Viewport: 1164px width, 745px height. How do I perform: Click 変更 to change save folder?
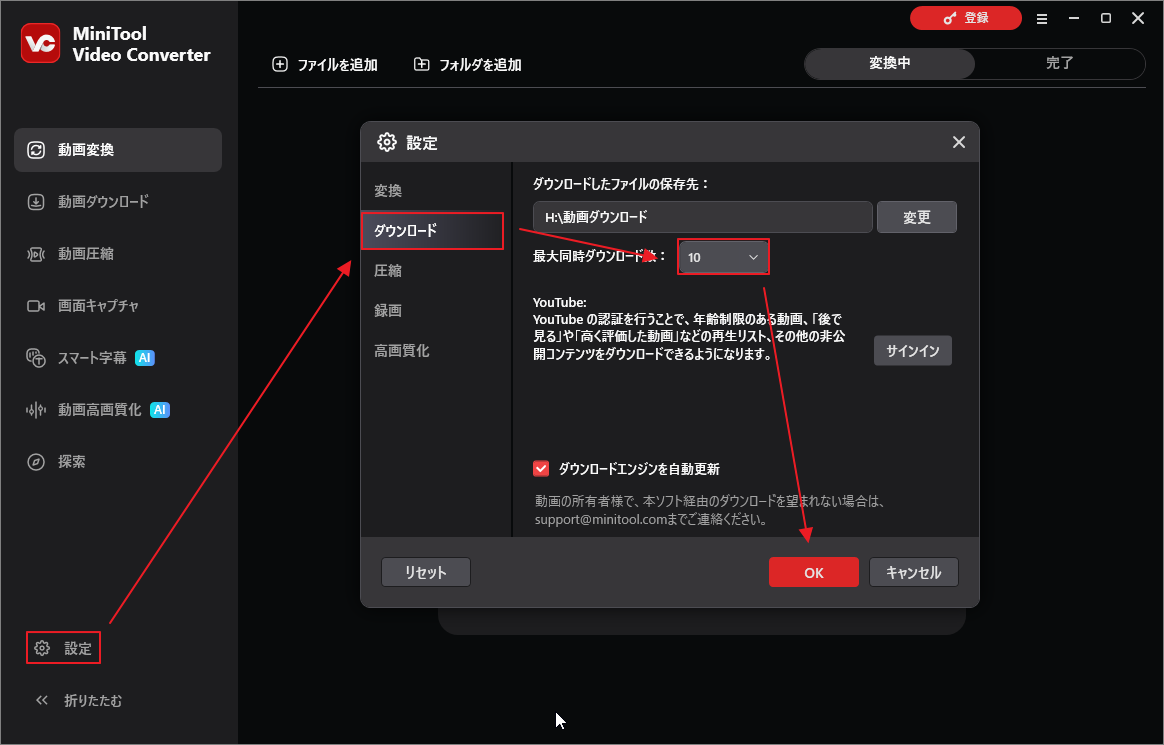click(917, 217)
